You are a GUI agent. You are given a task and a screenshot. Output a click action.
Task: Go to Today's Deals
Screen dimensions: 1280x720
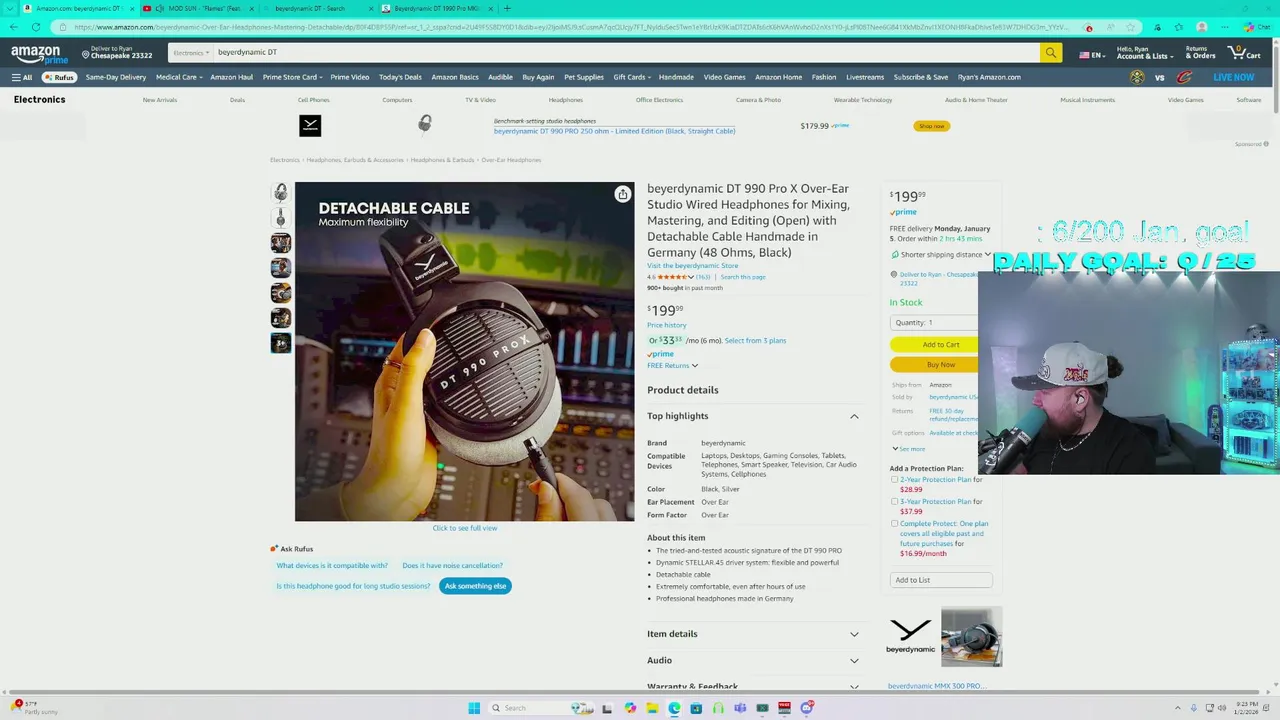(x=400, y=77)
